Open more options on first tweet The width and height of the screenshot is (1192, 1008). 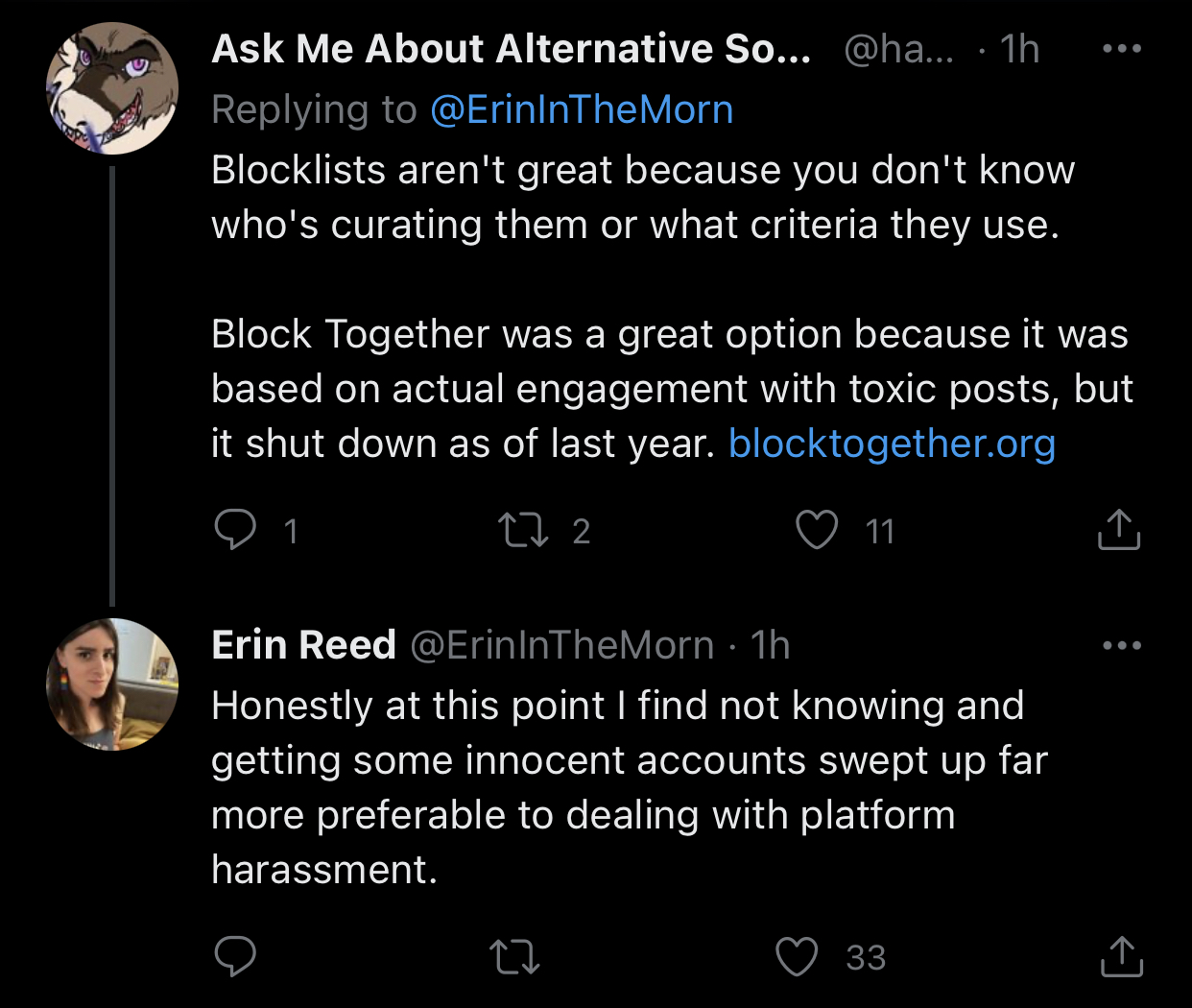click(1121, 49)
